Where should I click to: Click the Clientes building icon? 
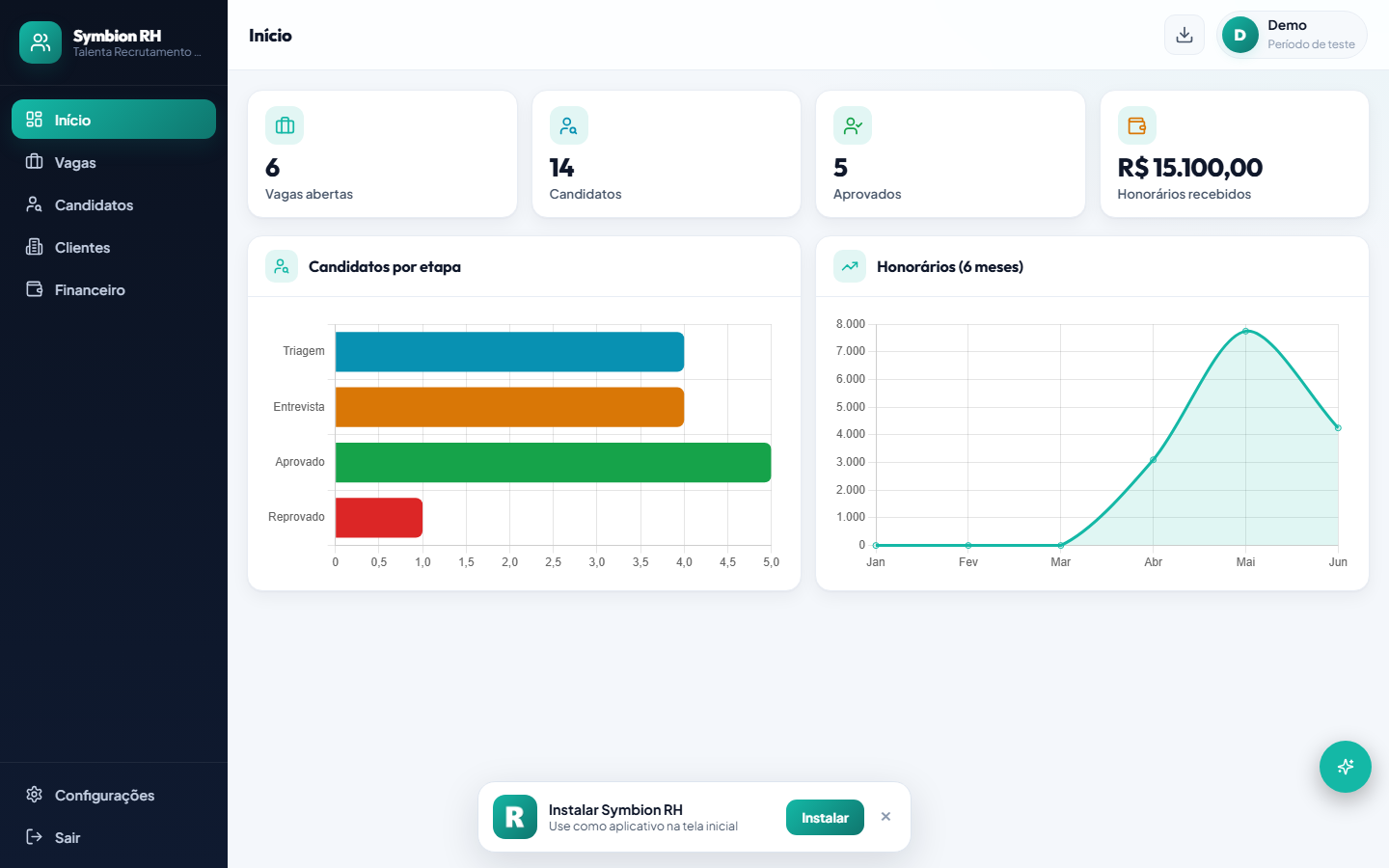[x=35, y=247]
